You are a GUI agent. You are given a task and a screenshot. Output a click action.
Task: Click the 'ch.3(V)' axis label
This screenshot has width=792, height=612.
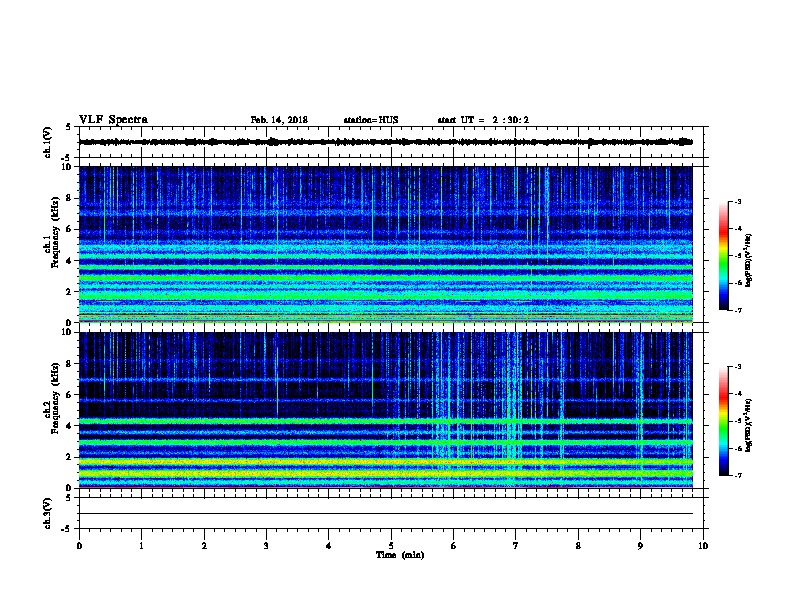(x=47, y=513)
